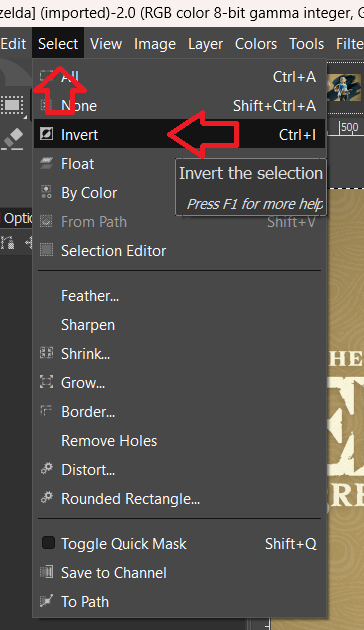Select the Rectangle Select tool
Viewport: 364px width, 630px height.
12,105
